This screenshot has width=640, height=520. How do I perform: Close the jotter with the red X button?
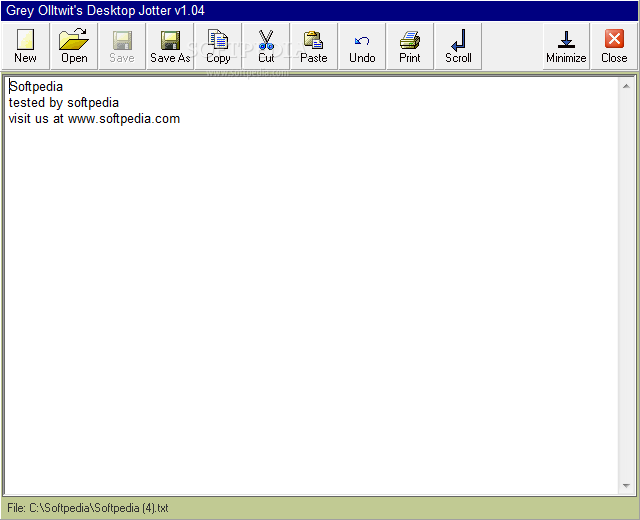[x=614, y=46]
